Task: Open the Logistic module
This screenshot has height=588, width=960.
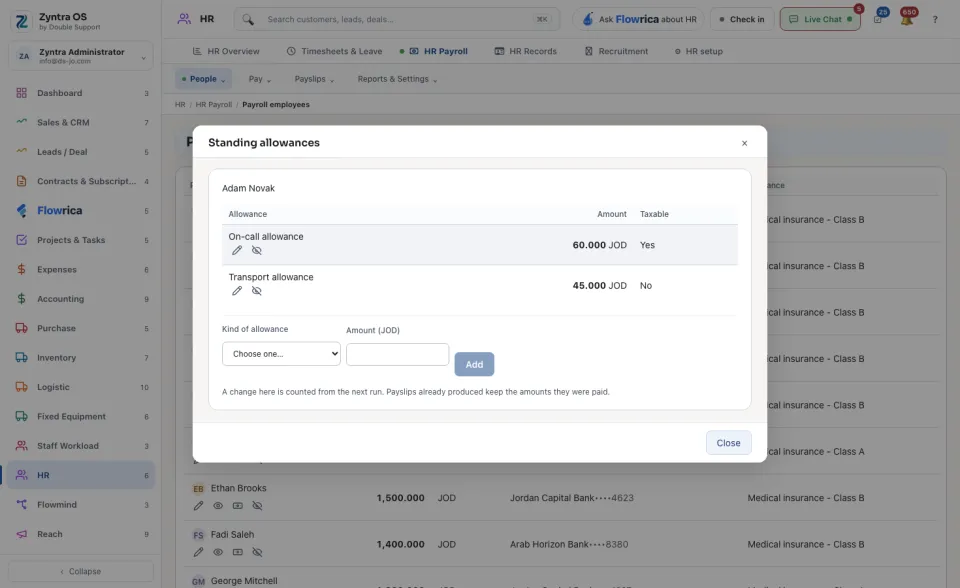Action: 81,387
